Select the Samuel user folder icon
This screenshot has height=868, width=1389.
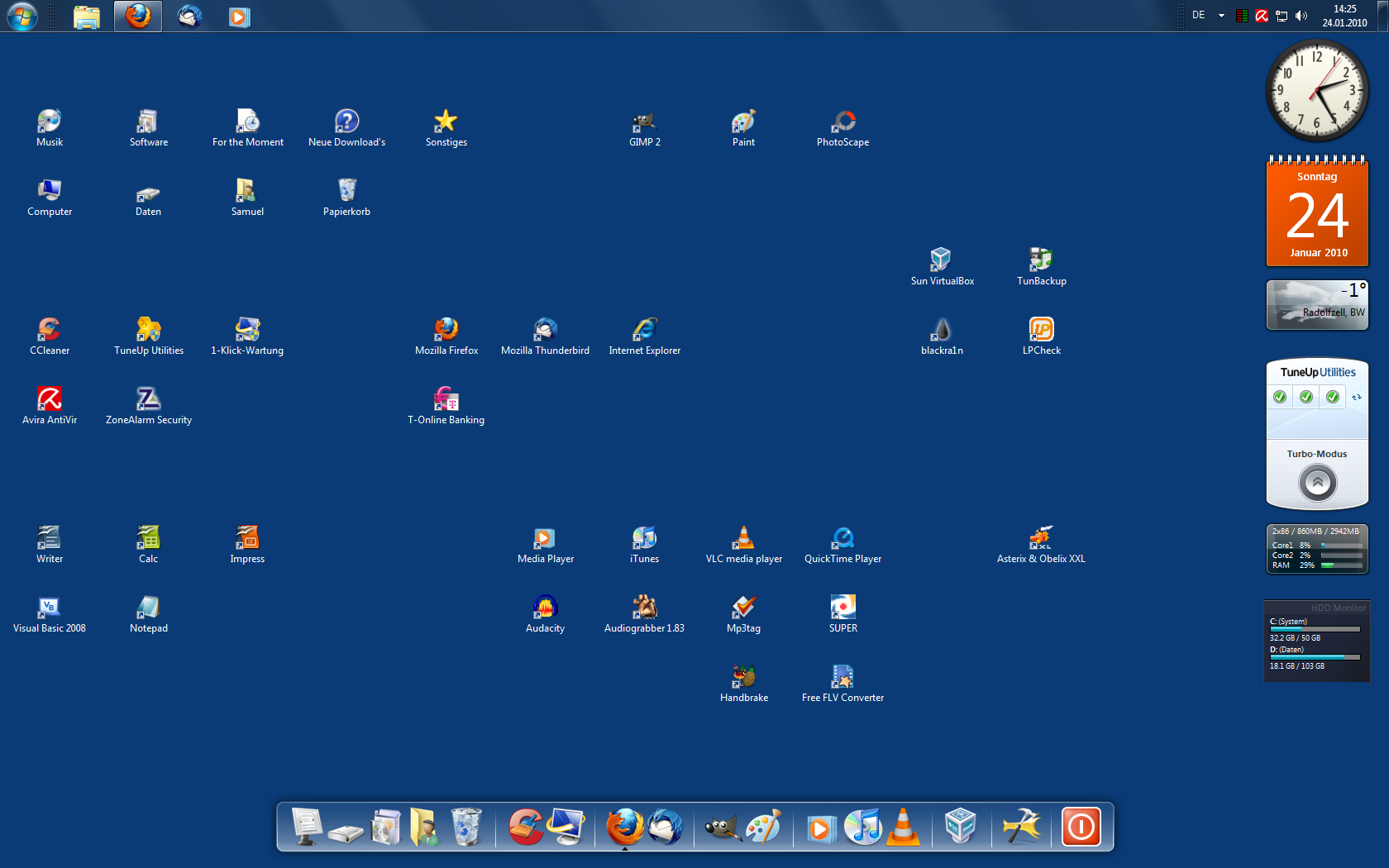click(248, 198)
